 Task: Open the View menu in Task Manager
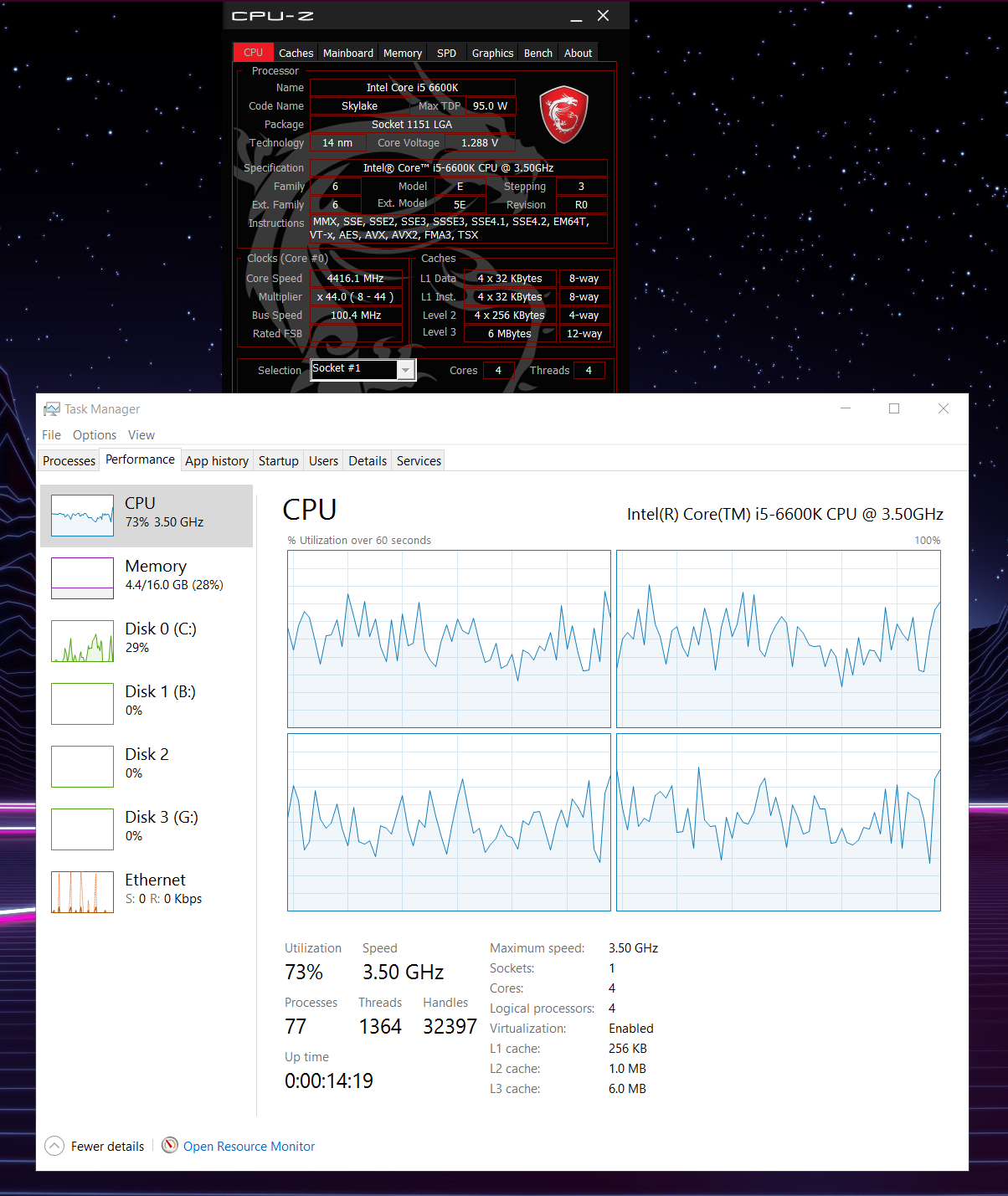pyautogui.click(x=141, y=434)
